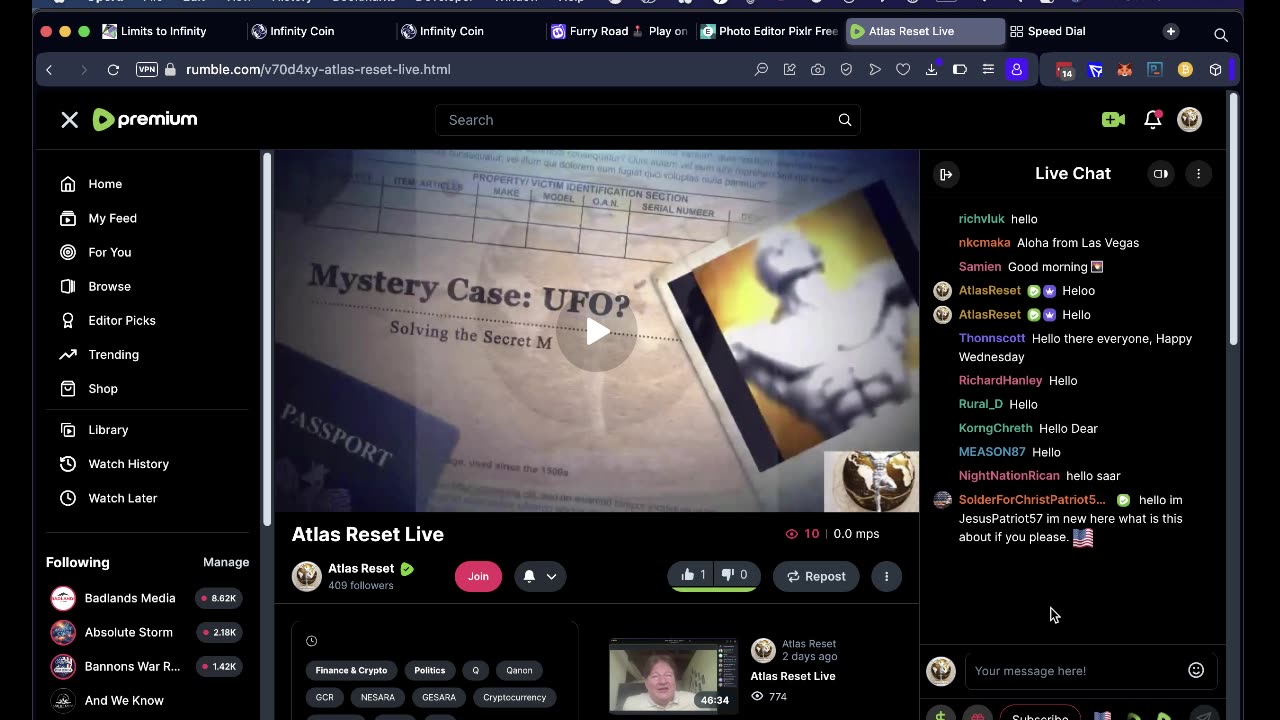Dislike the Atlas Reset Live video
1280x720 pixels.
[x=736, y=575]
